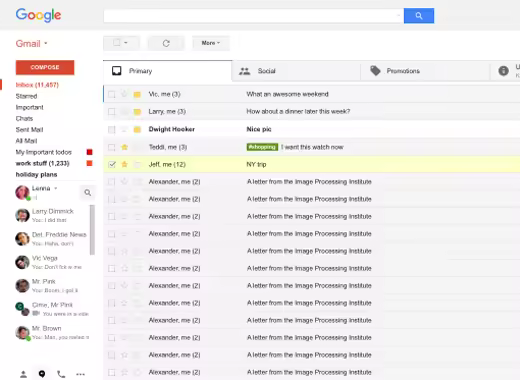Tick the select-all checkbox in toolbar
Image resolution: width=520 pixels, height=380 pixels.
pos(117,43)
